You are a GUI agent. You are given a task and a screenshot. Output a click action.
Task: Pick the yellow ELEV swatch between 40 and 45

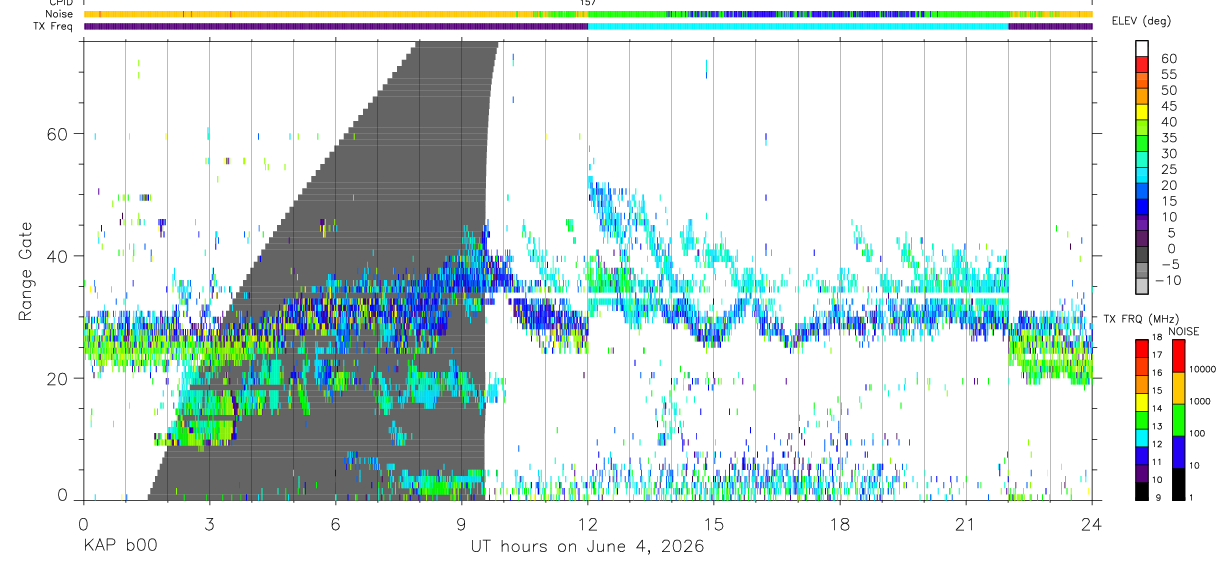pyautogui.click(x=1143, y=112)
